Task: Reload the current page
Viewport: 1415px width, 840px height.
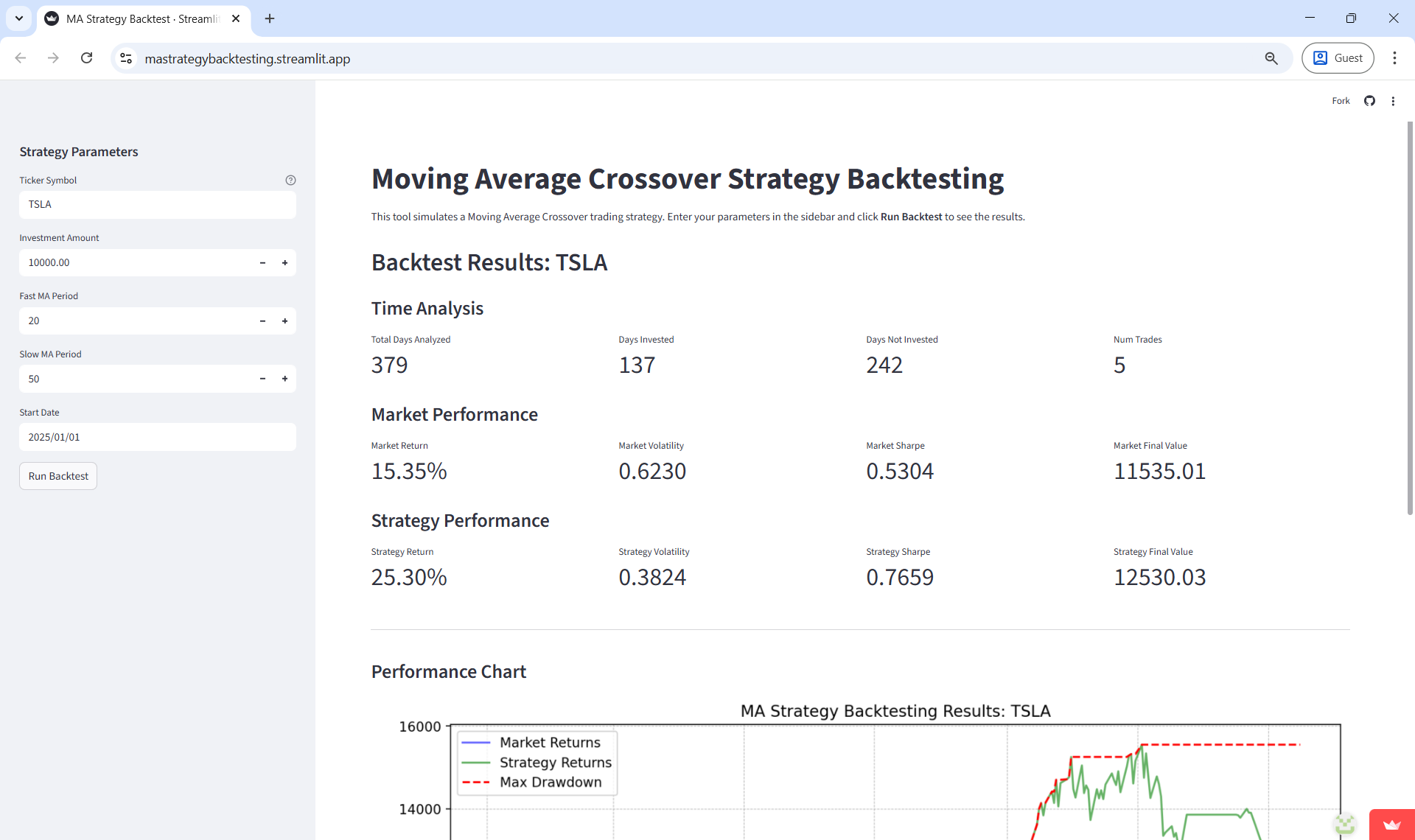Action: [x=86, y=57]
